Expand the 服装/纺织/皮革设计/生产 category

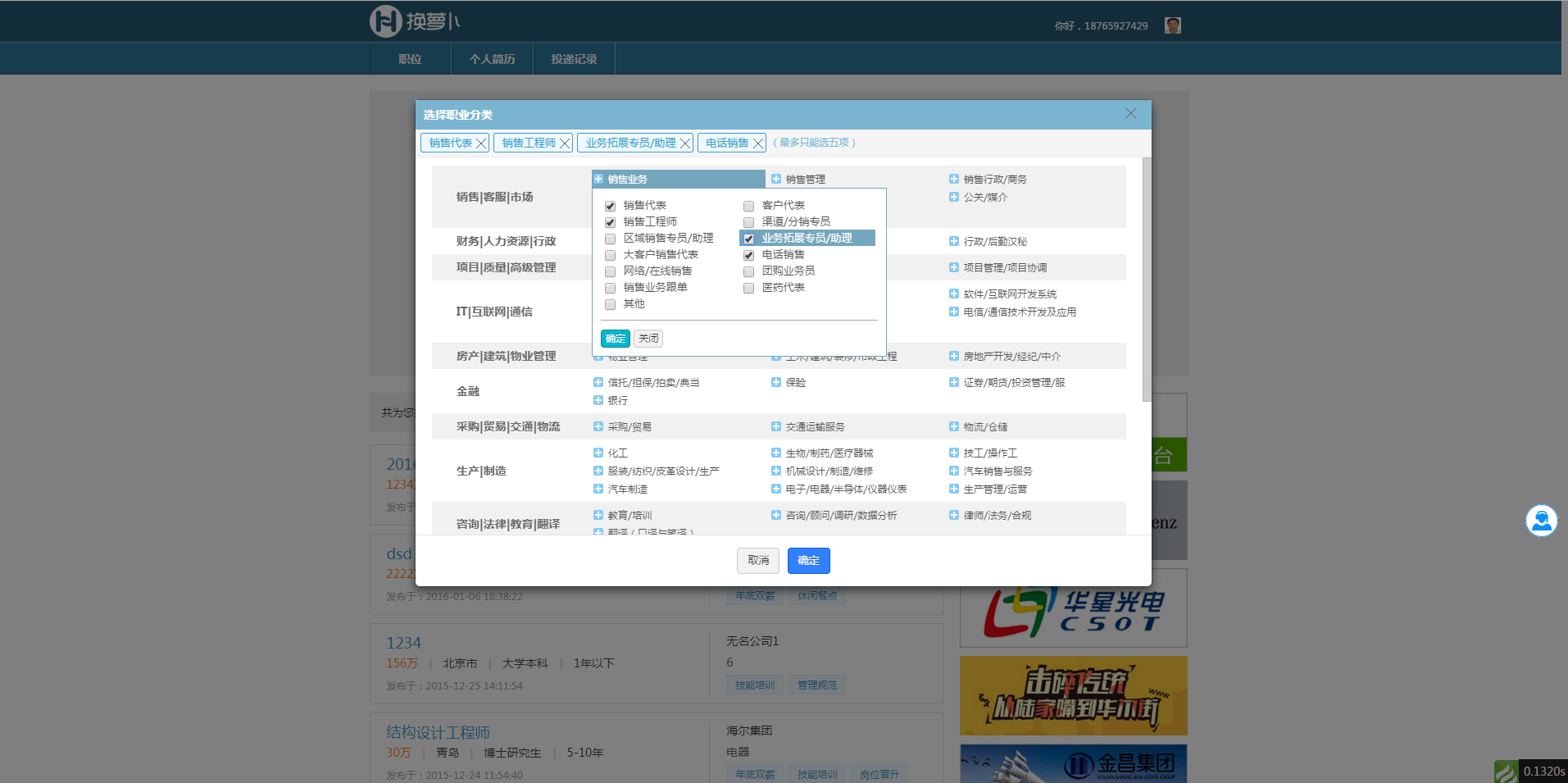click(598, 471)
